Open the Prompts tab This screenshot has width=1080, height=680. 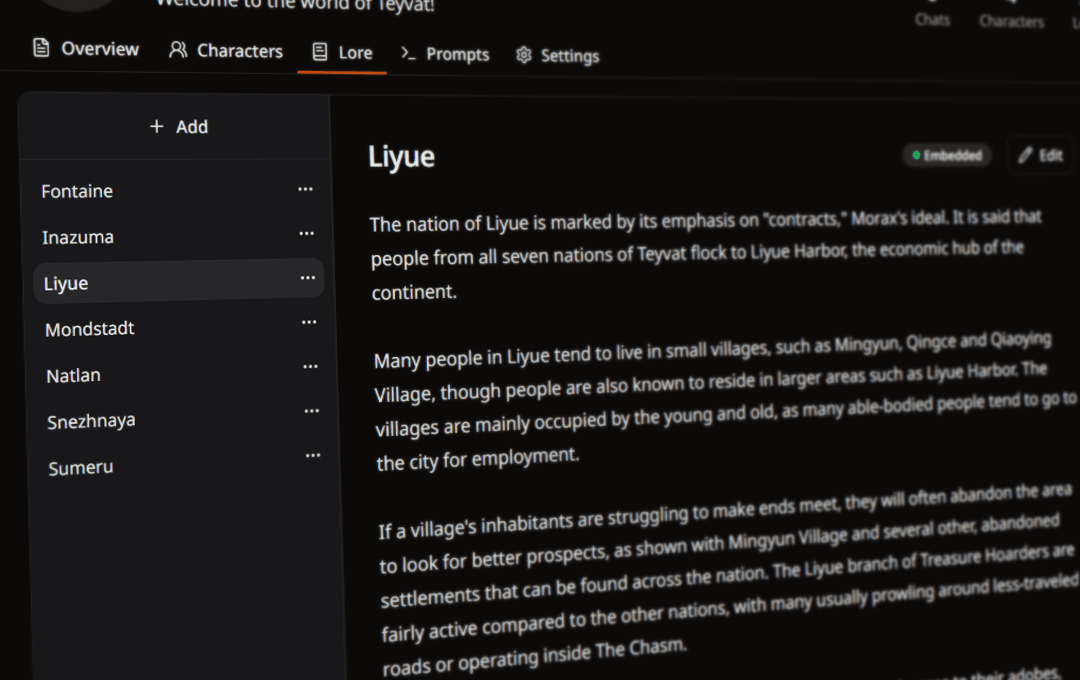pos(445,54)
